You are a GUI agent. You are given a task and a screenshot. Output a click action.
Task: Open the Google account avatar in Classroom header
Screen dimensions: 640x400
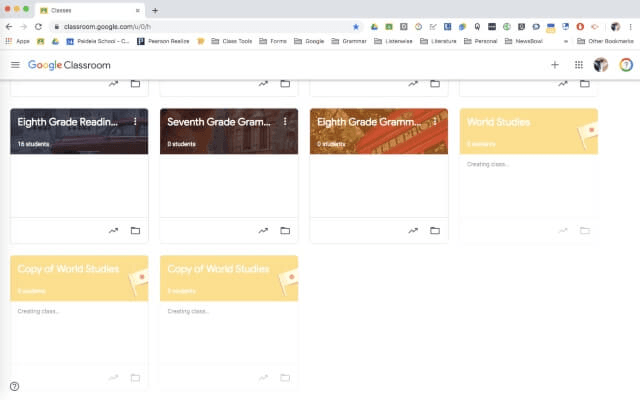point(600,65)
